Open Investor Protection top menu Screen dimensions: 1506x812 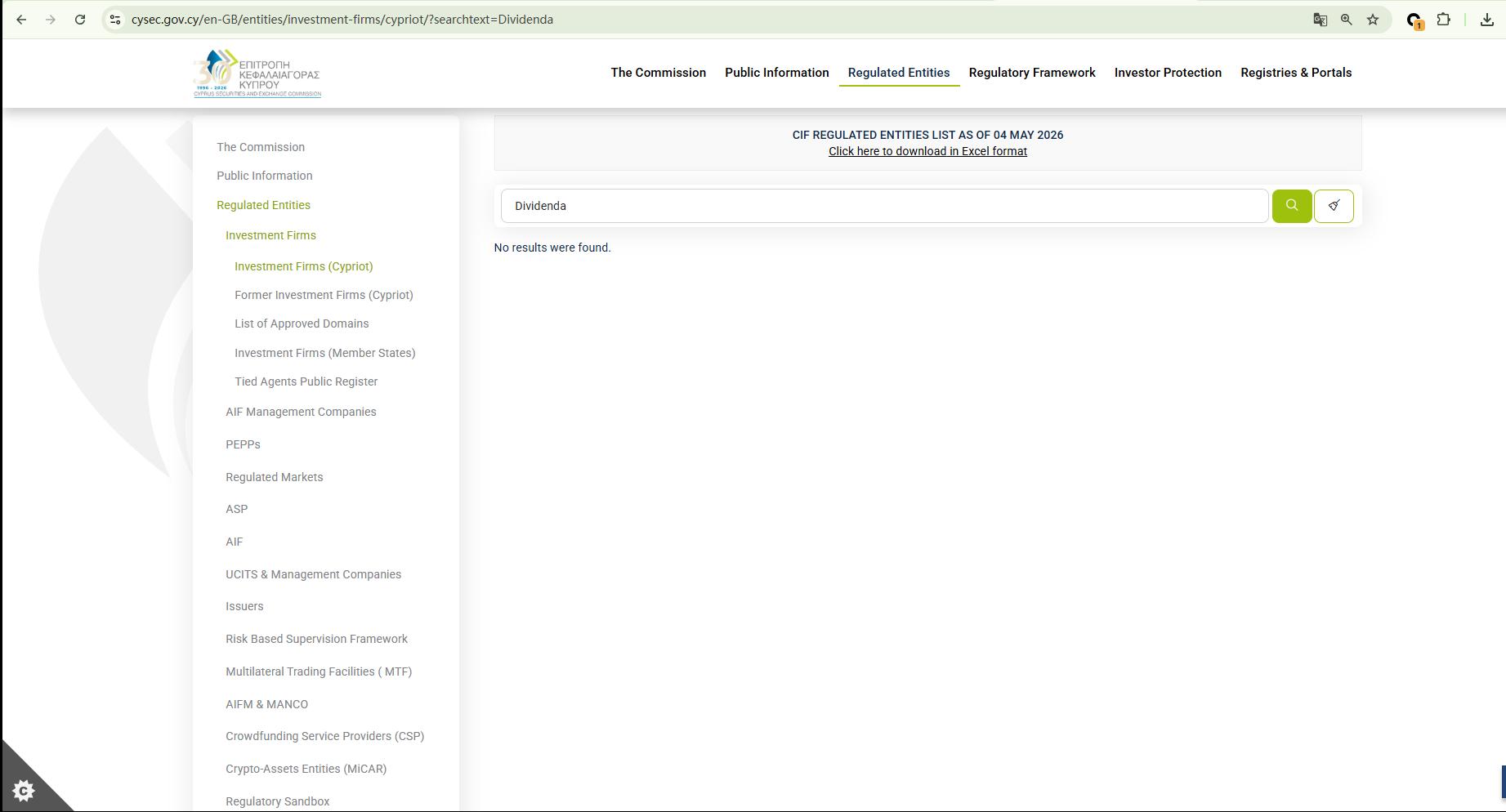click(1168, 73)
